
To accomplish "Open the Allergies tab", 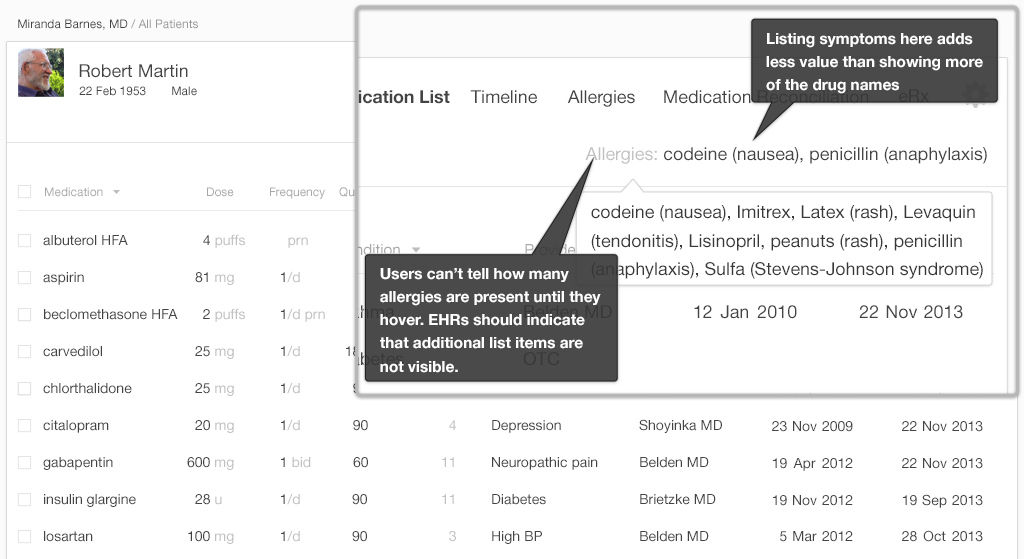I will (601, 97).
